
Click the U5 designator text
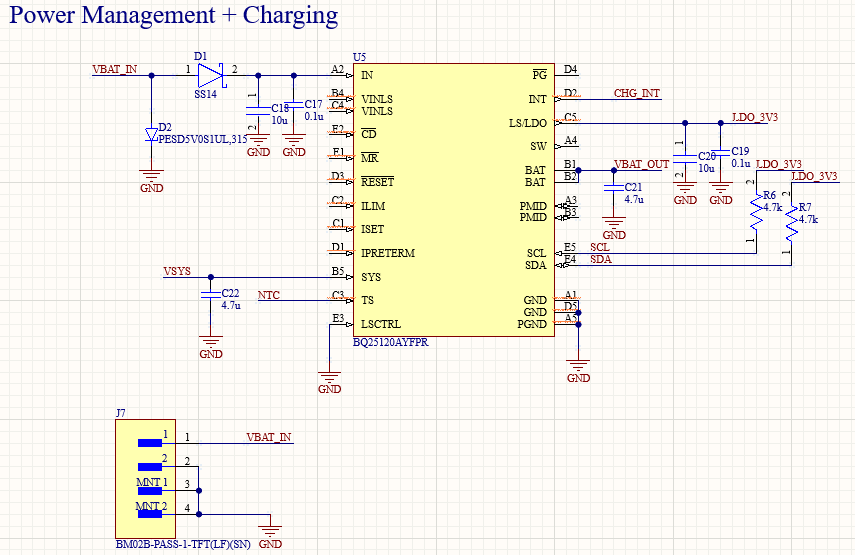pos(359,57)
